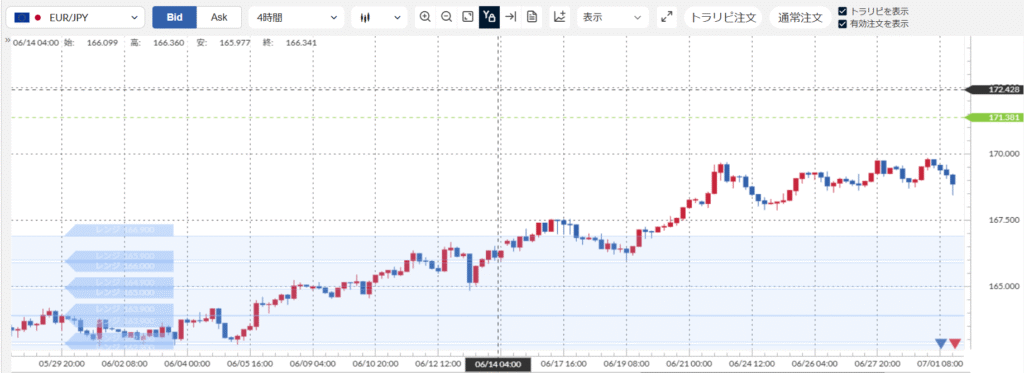The width and height of the screenshot is (1024, 373).
Task: Click the 172.428 price label on axis
Action: 995,89
